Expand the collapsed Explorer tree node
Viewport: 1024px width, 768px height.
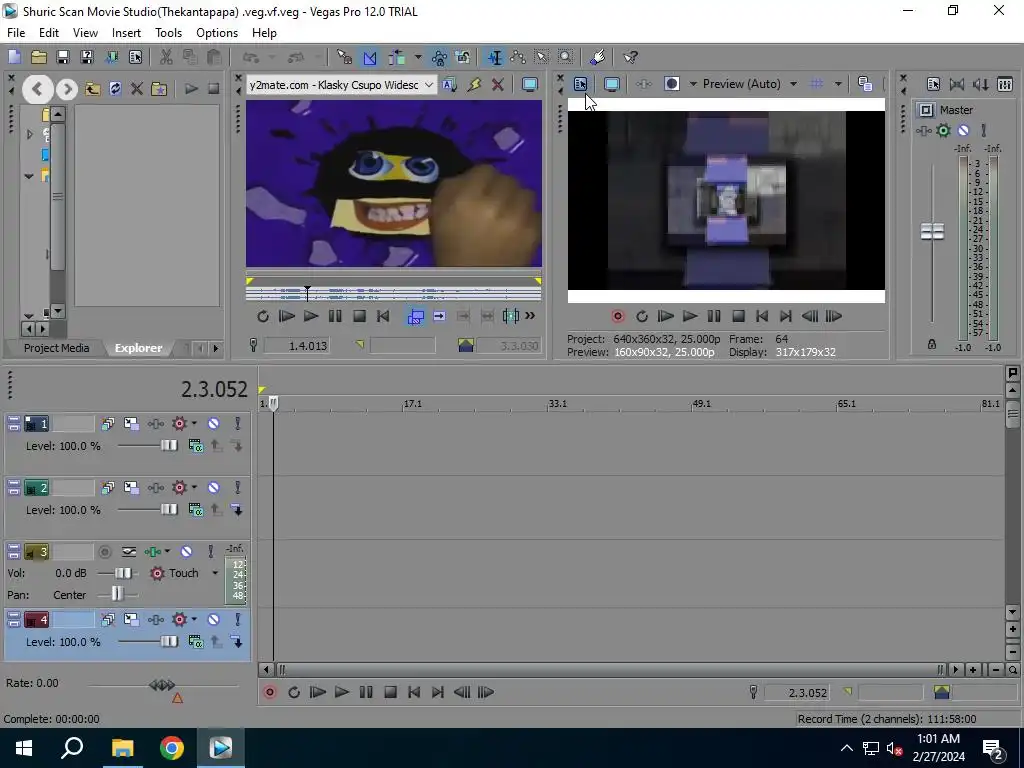[29, 135]
